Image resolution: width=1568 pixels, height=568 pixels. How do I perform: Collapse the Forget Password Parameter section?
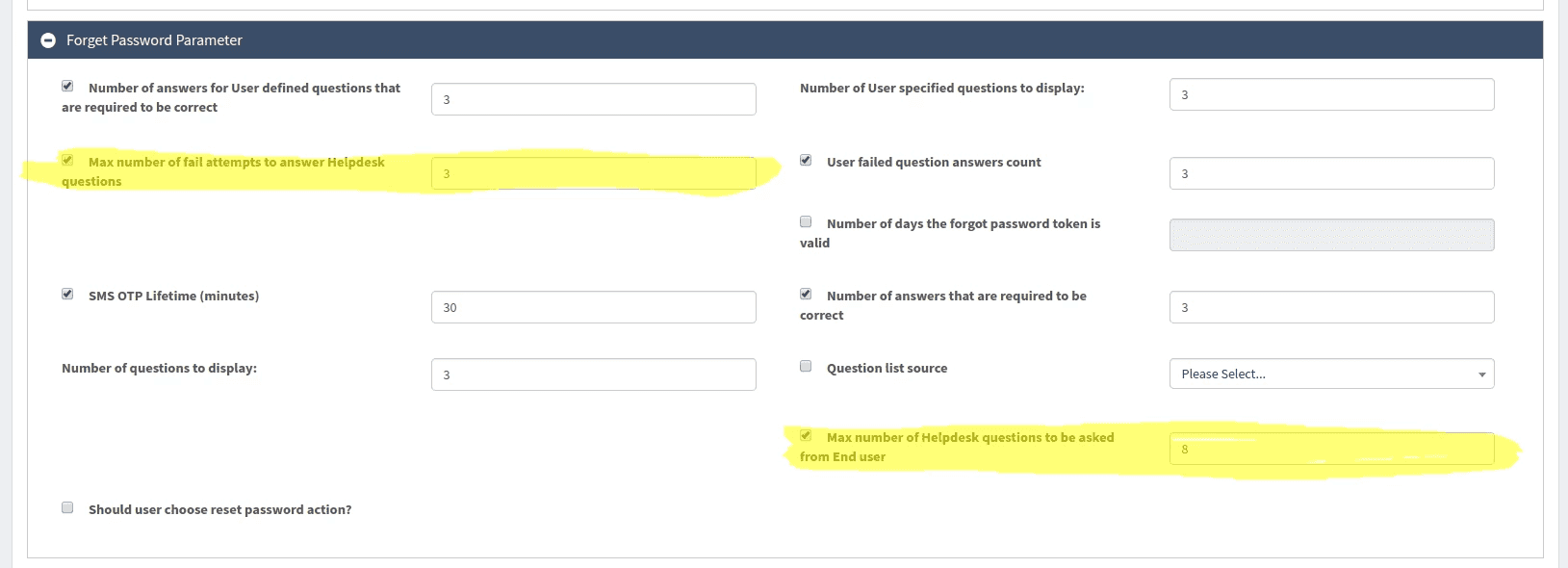pyautogui.click(x=48, y=40)
